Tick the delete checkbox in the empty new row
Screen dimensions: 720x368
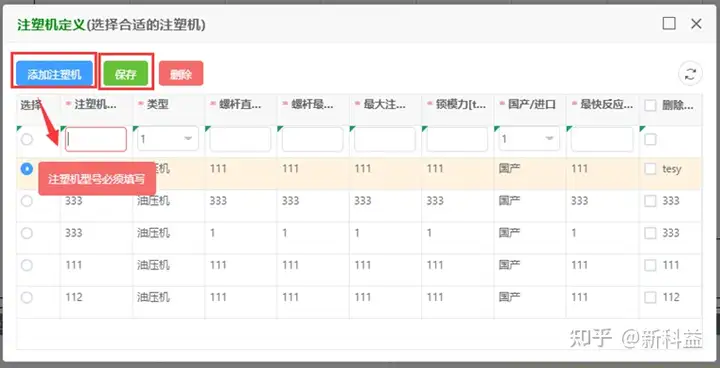coord(650,139)
